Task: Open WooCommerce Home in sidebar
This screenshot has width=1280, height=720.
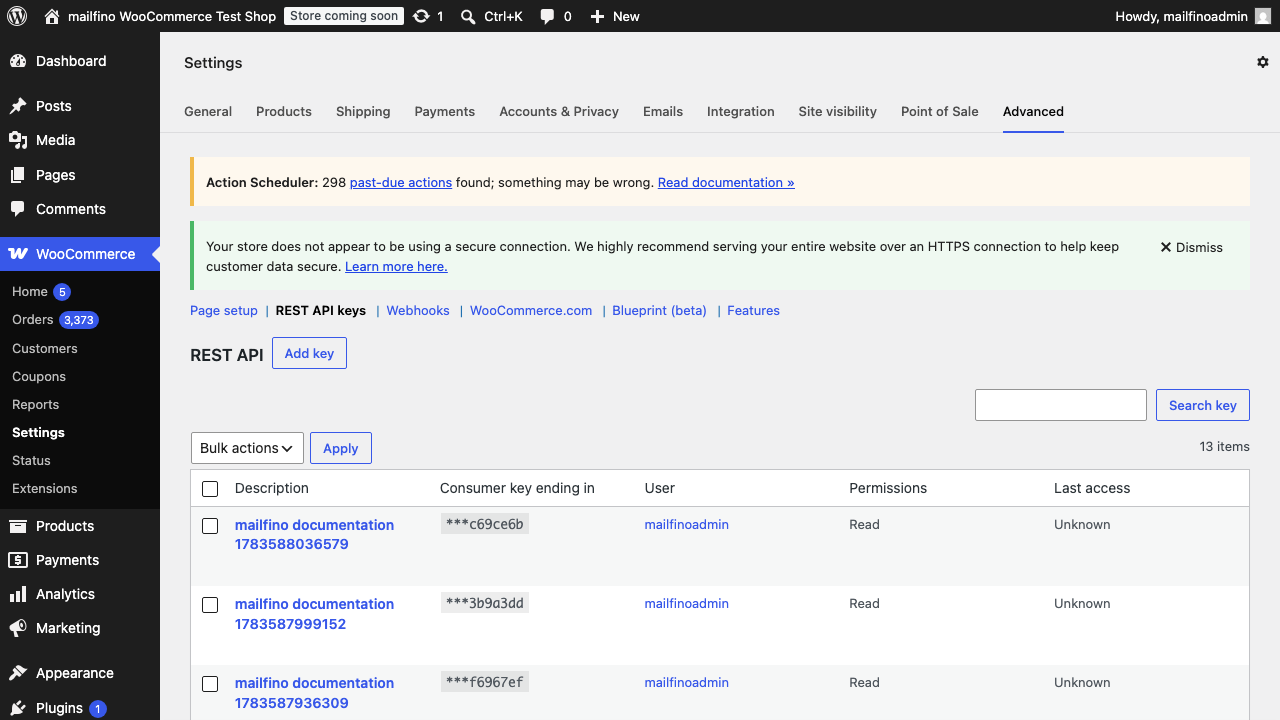Action: [30, 292]
